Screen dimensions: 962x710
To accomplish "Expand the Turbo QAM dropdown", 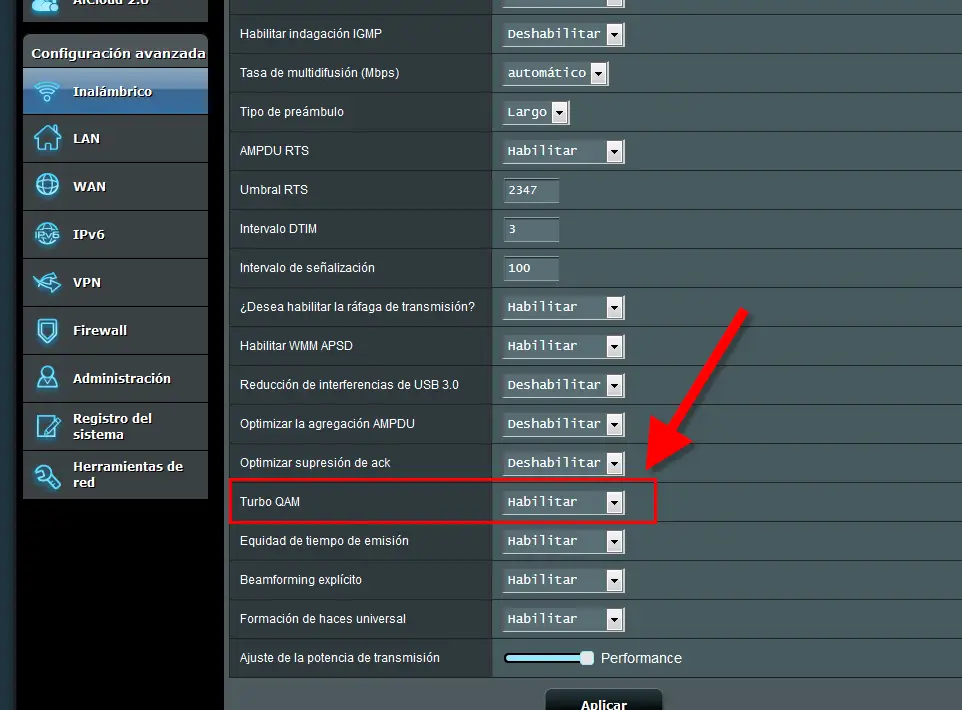I will tap(563, 502).
